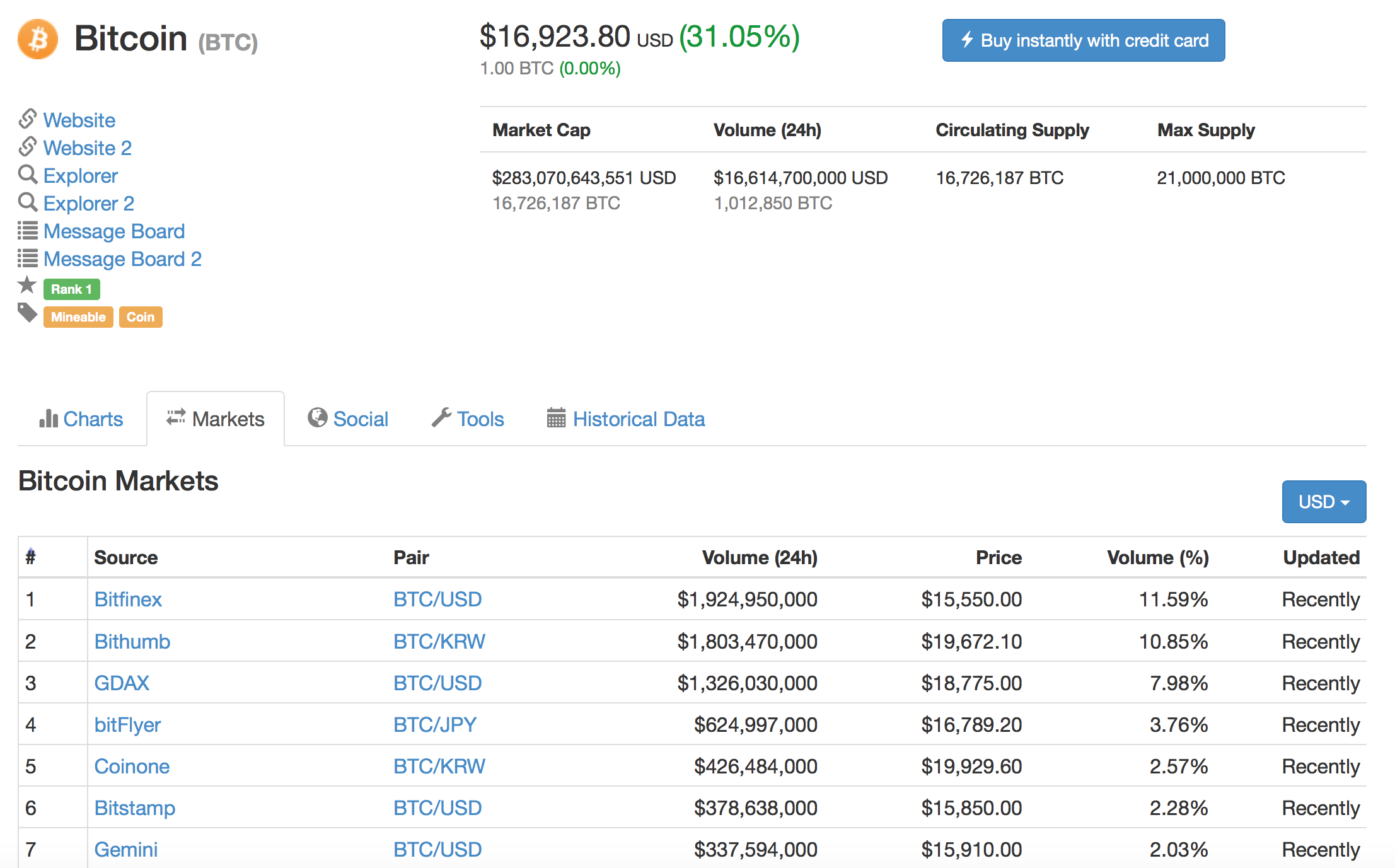Click the list icon beside Message Board 2
Screen dimensions: 1395x868
click(x=27, y=258)
